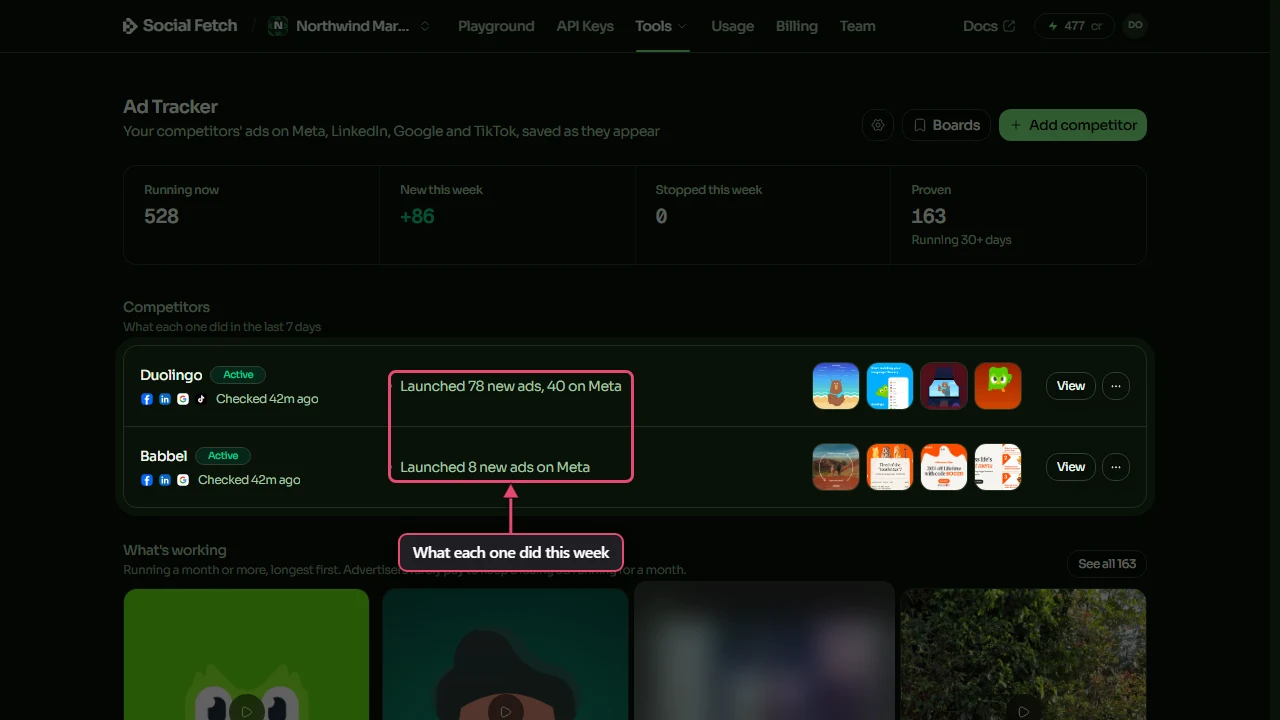Click the TikTok icon under Duolingo
Image resolution: width=1280 pixels, height=720 pixels.
pos(201,399)
